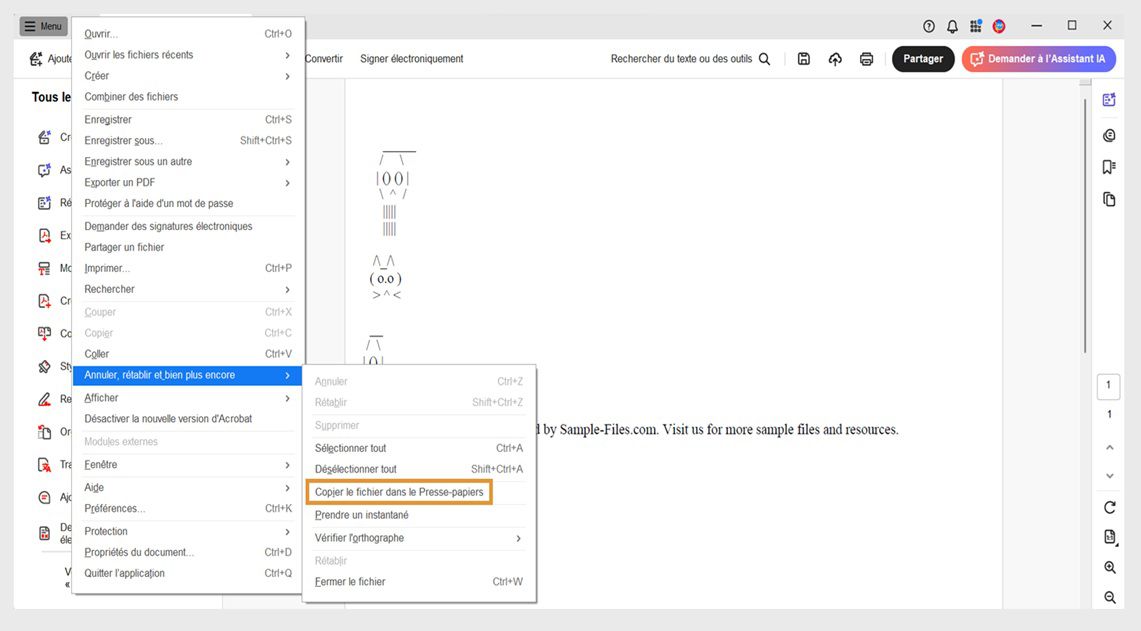Open Propriétés du document...
The width and height of the screenshot is (1141, 631).
click(188, 552)
